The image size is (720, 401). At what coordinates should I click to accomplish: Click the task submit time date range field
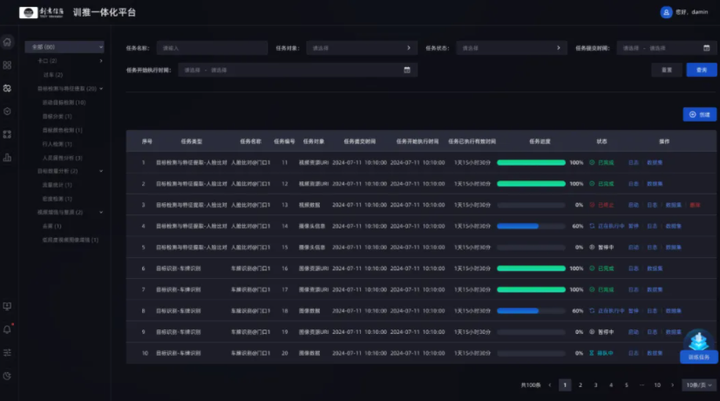pyautogui.click(x=666, y=48)
